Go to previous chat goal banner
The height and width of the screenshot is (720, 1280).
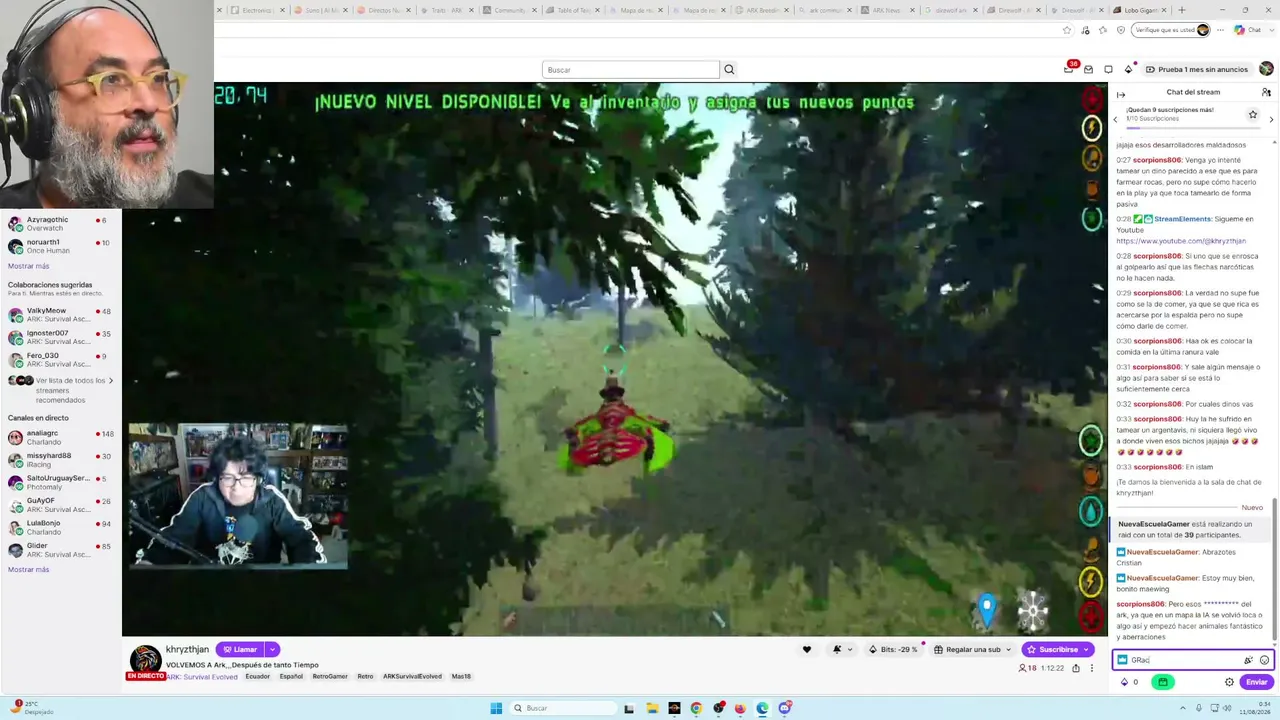(1116, 120)
